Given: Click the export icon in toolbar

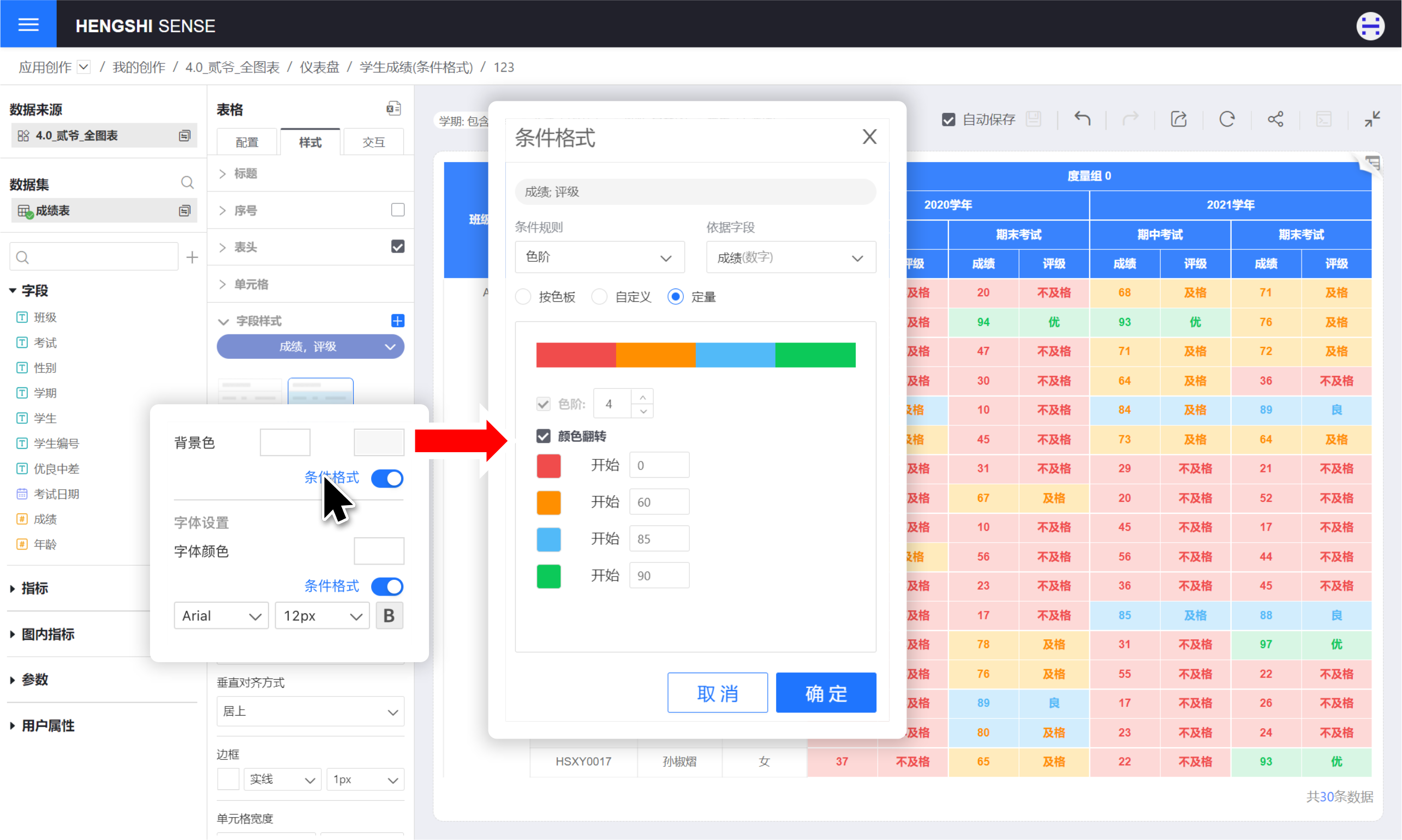Looking at the screenshot, I should pyautogui.click(x=1178, y=119).
